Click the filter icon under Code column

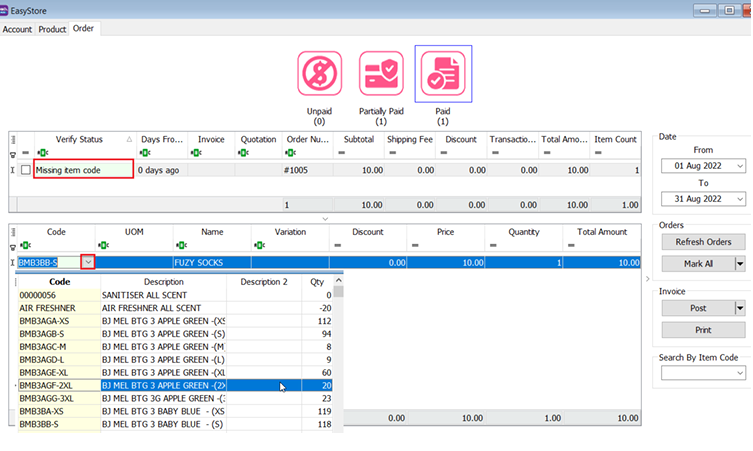coord(26,245)
